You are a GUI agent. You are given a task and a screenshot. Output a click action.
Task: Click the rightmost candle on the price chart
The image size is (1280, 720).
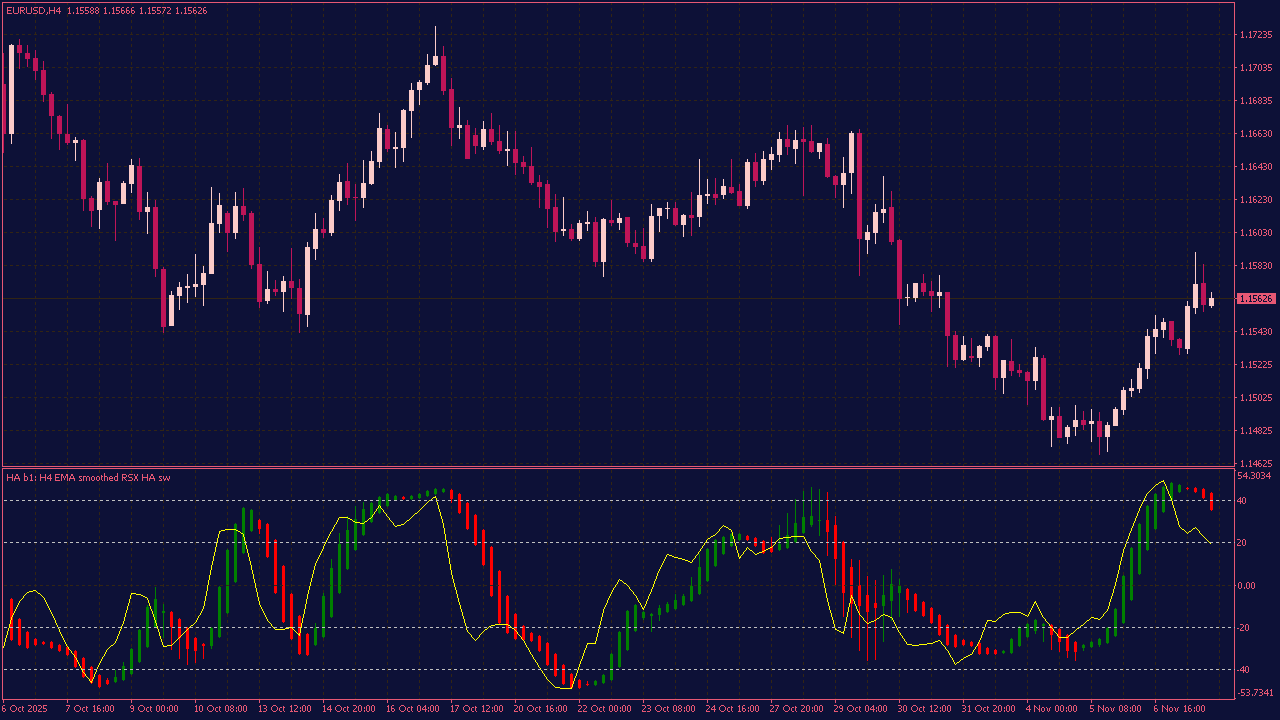pos(1209,300)
